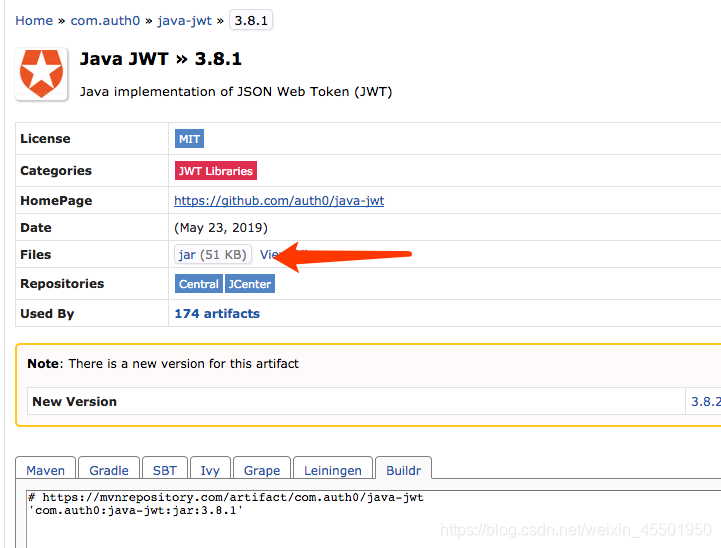Click the 'Note: There is a new version' text

pos(163,364)
